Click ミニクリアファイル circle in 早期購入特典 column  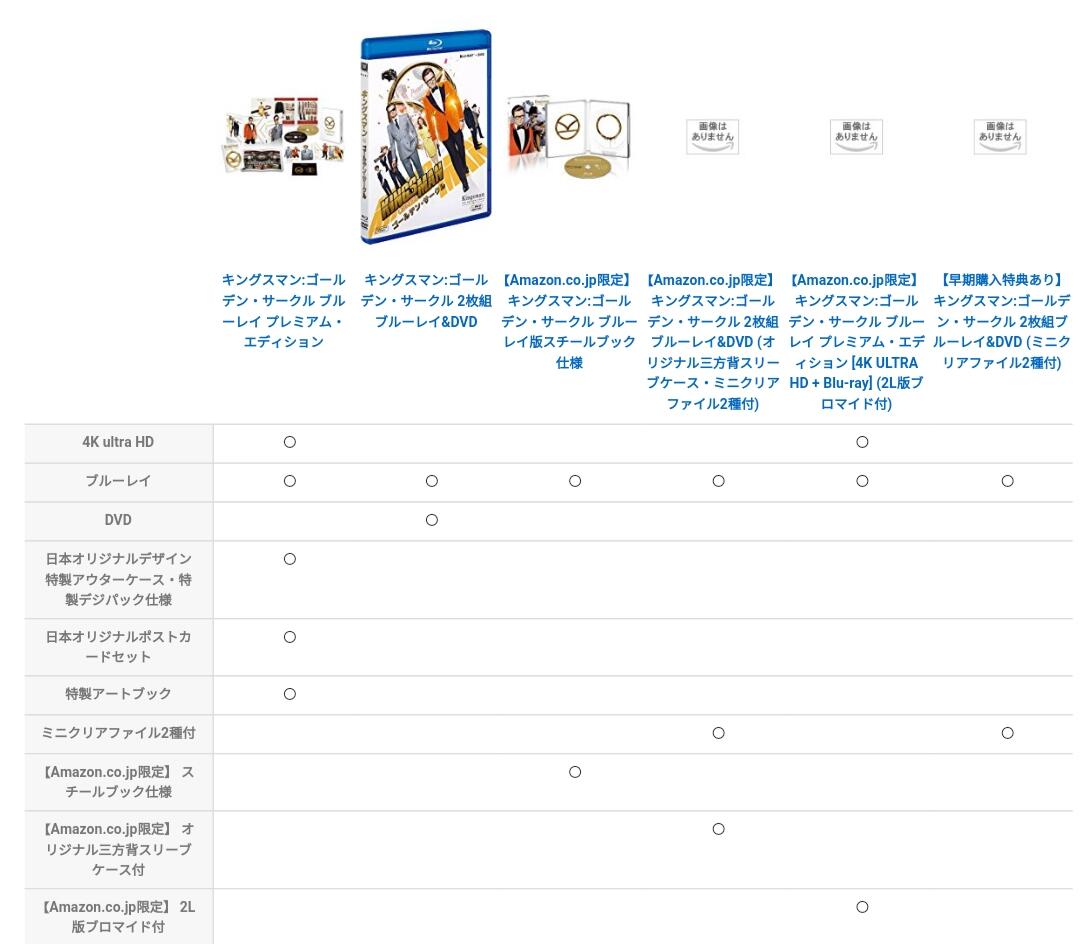click(1008, 733)
